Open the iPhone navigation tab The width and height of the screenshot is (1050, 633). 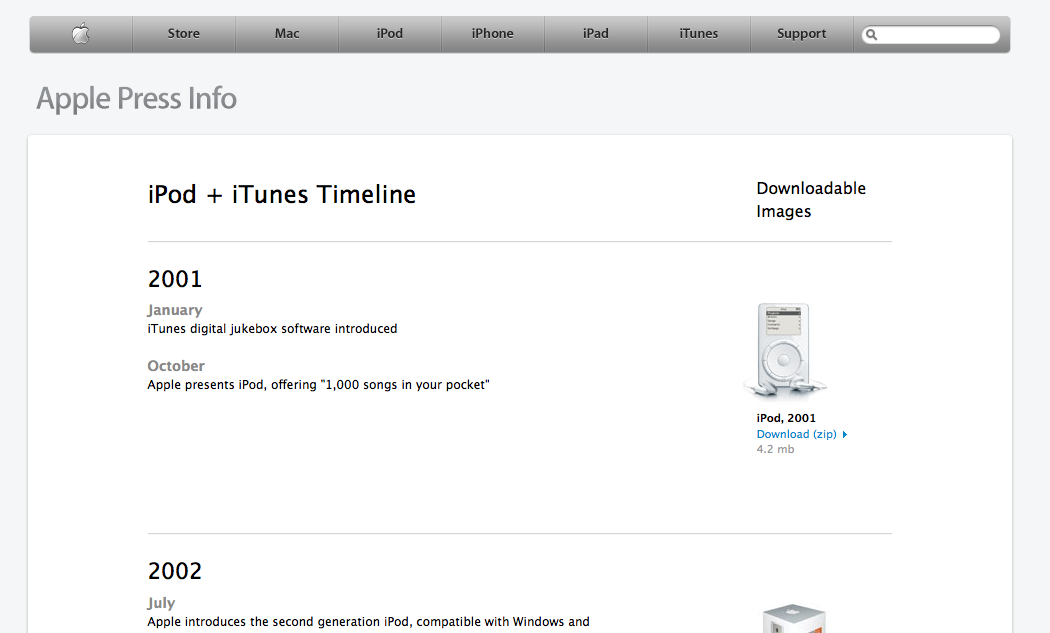click(493, 33)
